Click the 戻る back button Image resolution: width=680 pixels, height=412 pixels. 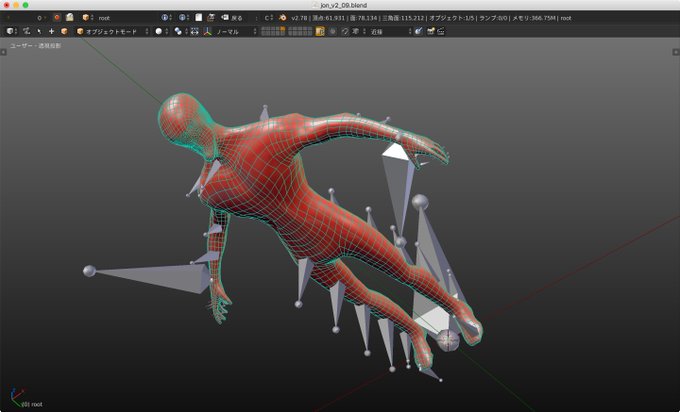(232, 18)
